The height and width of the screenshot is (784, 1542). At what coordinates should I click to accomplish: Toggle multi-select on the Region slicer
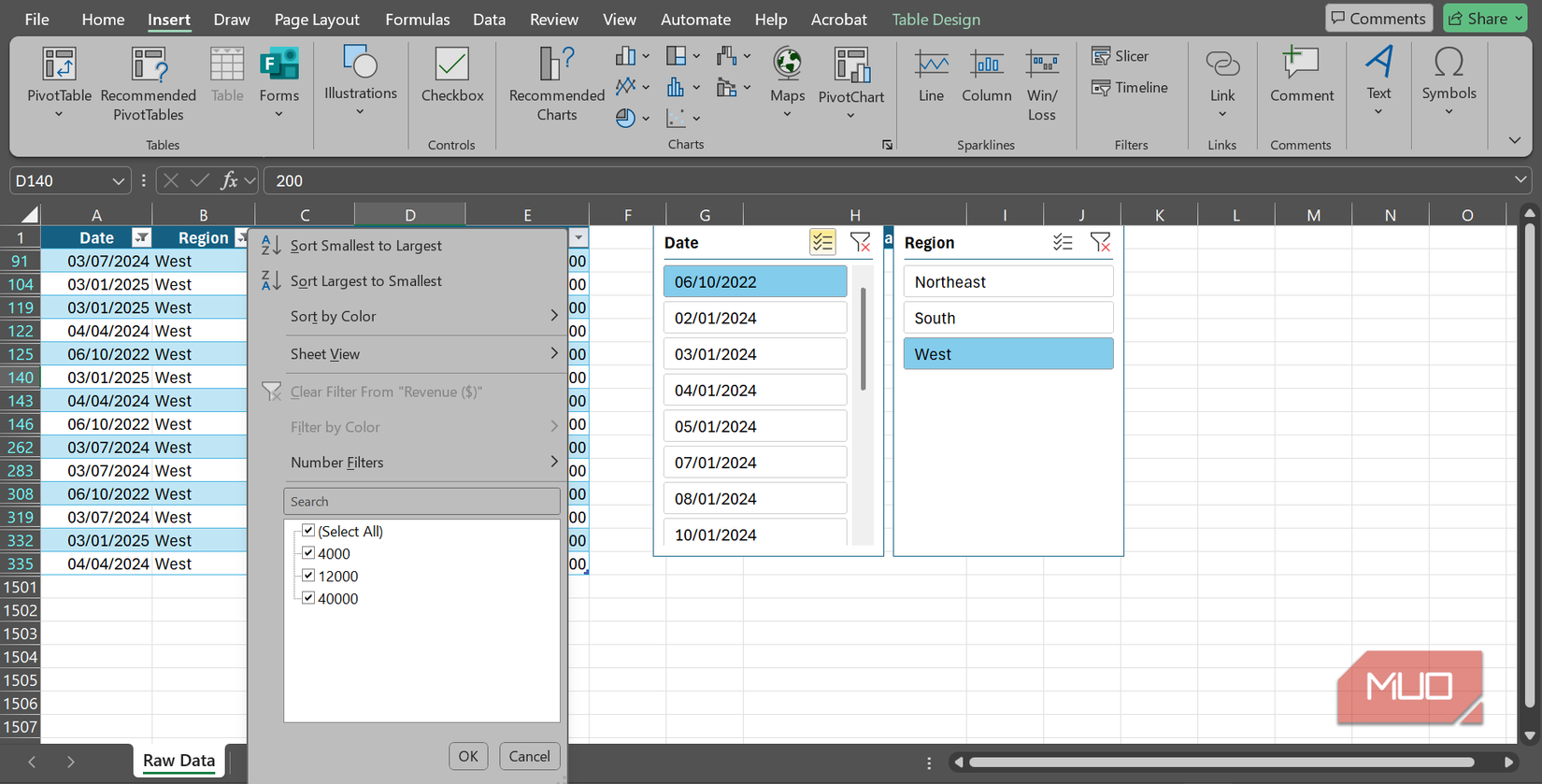(x=1063, y=243)
